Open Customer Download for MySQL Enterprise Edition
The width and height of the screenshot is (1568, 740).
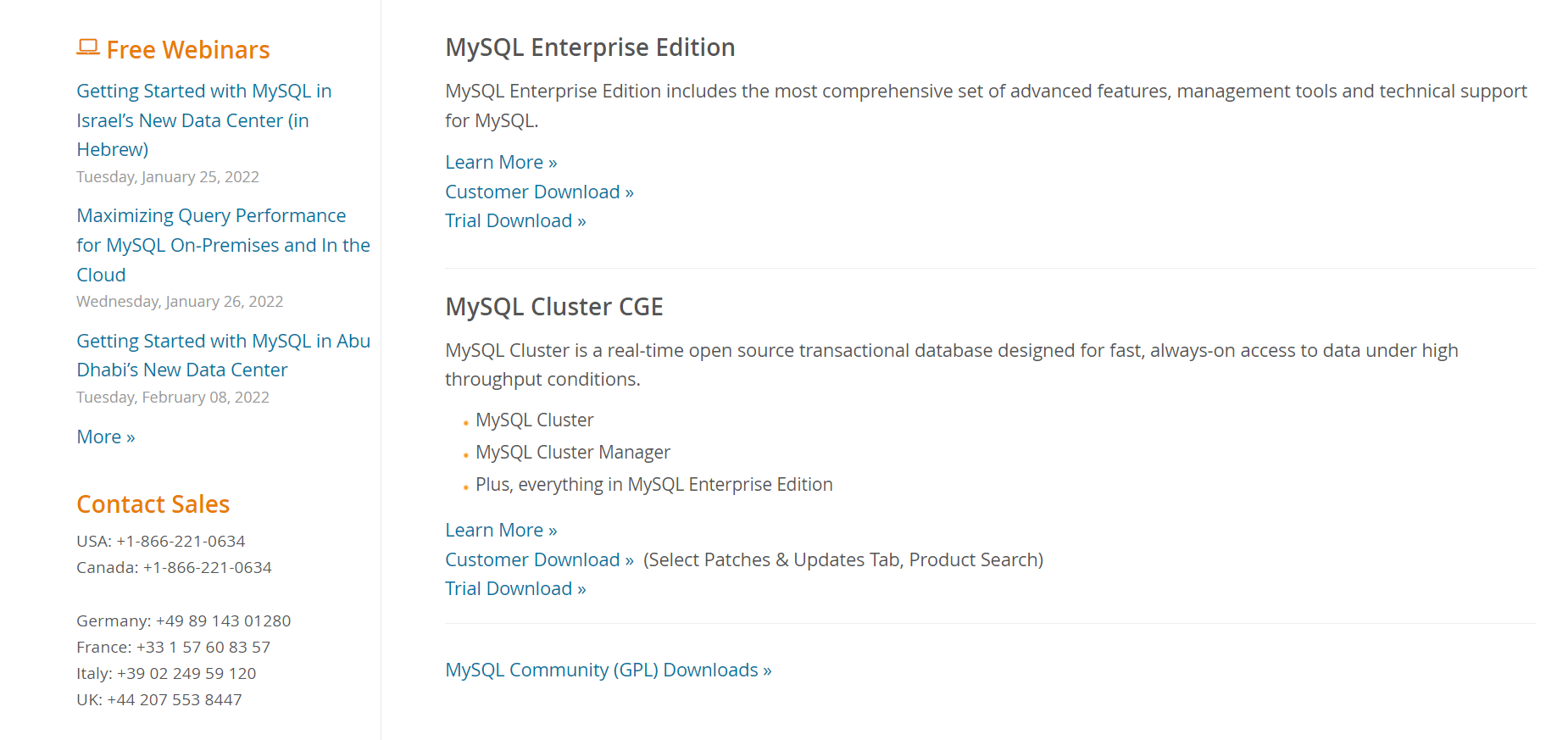tap(538, 192)
